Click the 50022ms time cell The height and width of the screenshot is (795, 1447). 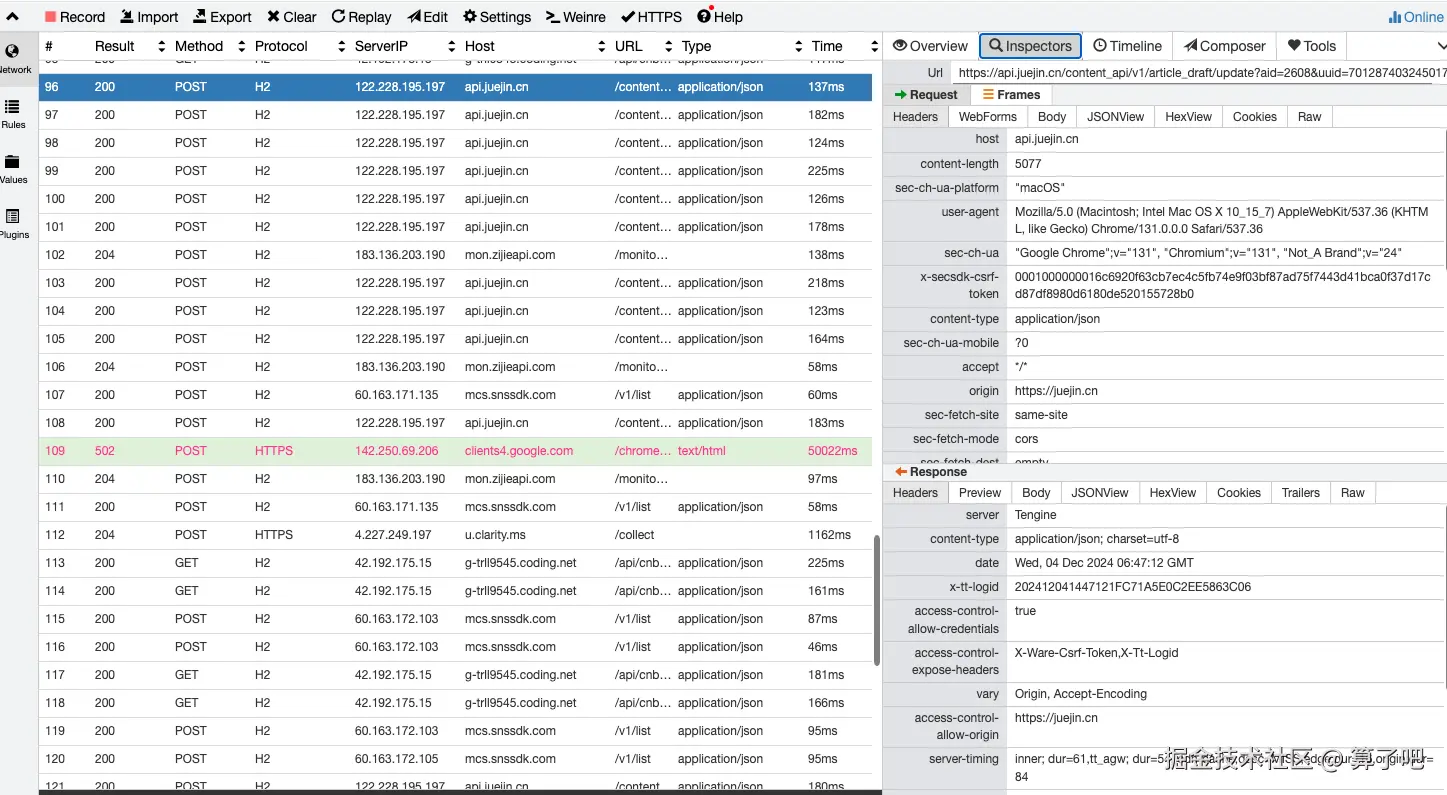click(x=832, y=451)
